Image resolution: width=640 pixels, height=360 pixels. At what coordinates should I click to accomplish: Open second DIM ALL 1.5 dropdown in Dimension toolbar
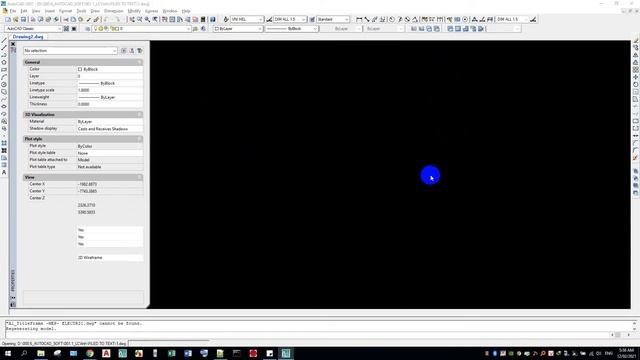coord(512,19)
